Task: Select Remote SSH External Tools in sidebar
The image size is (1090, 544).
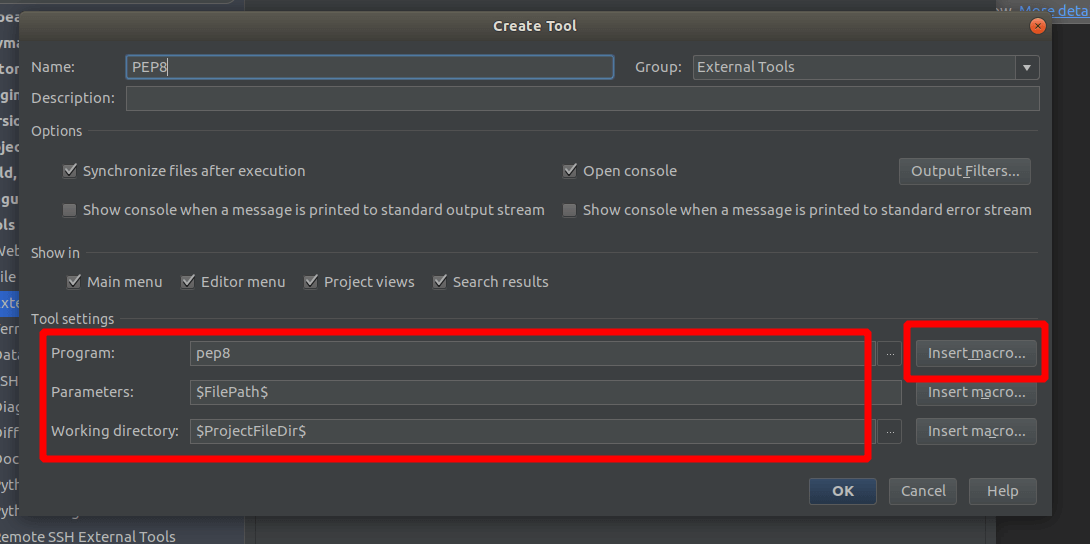Action: click(87, 536)
